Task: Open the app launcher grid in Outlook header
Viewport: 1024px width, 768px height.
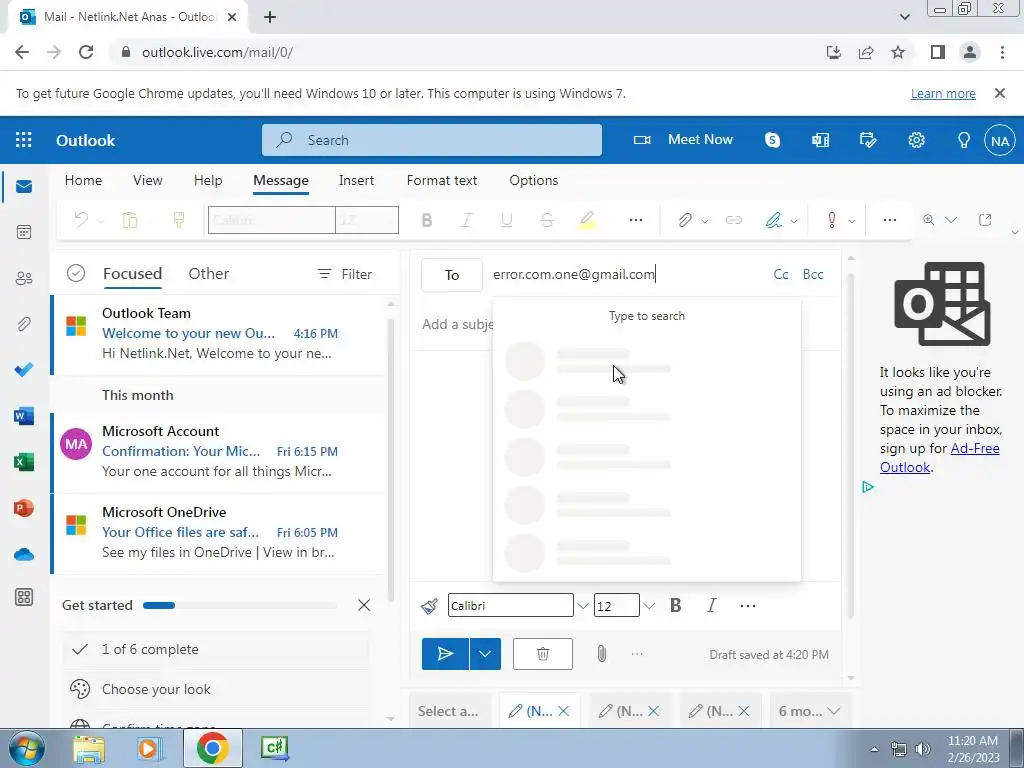Action: pos(24,140)
